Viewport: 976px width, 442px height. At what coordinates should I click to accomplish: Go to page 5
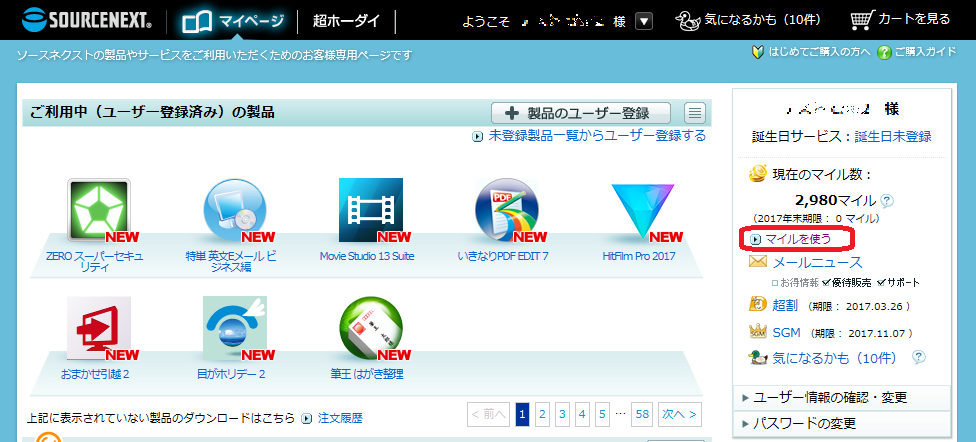coord(603,414)
